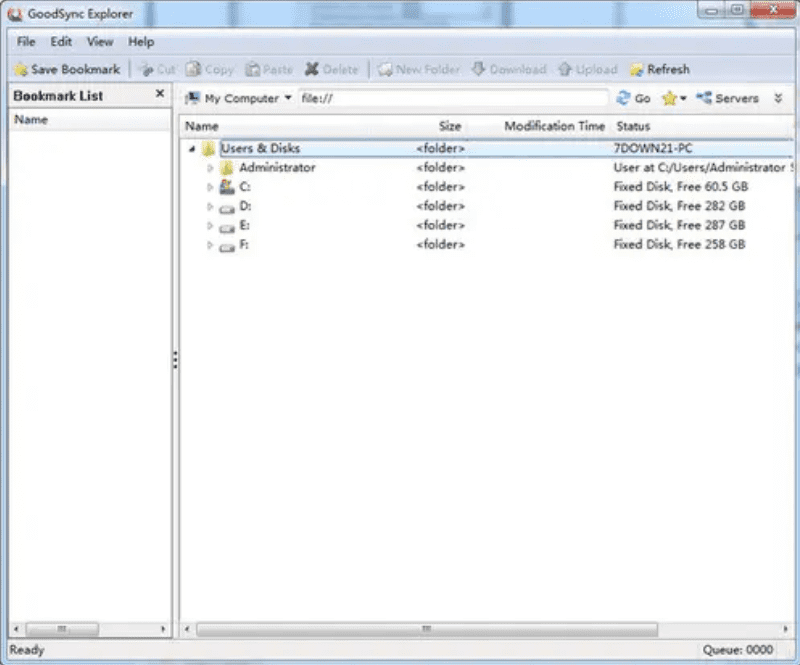The height and width of the screenshot is (665, 800).
Task: Click the Cut scissors icon
Action: [146, 69]
